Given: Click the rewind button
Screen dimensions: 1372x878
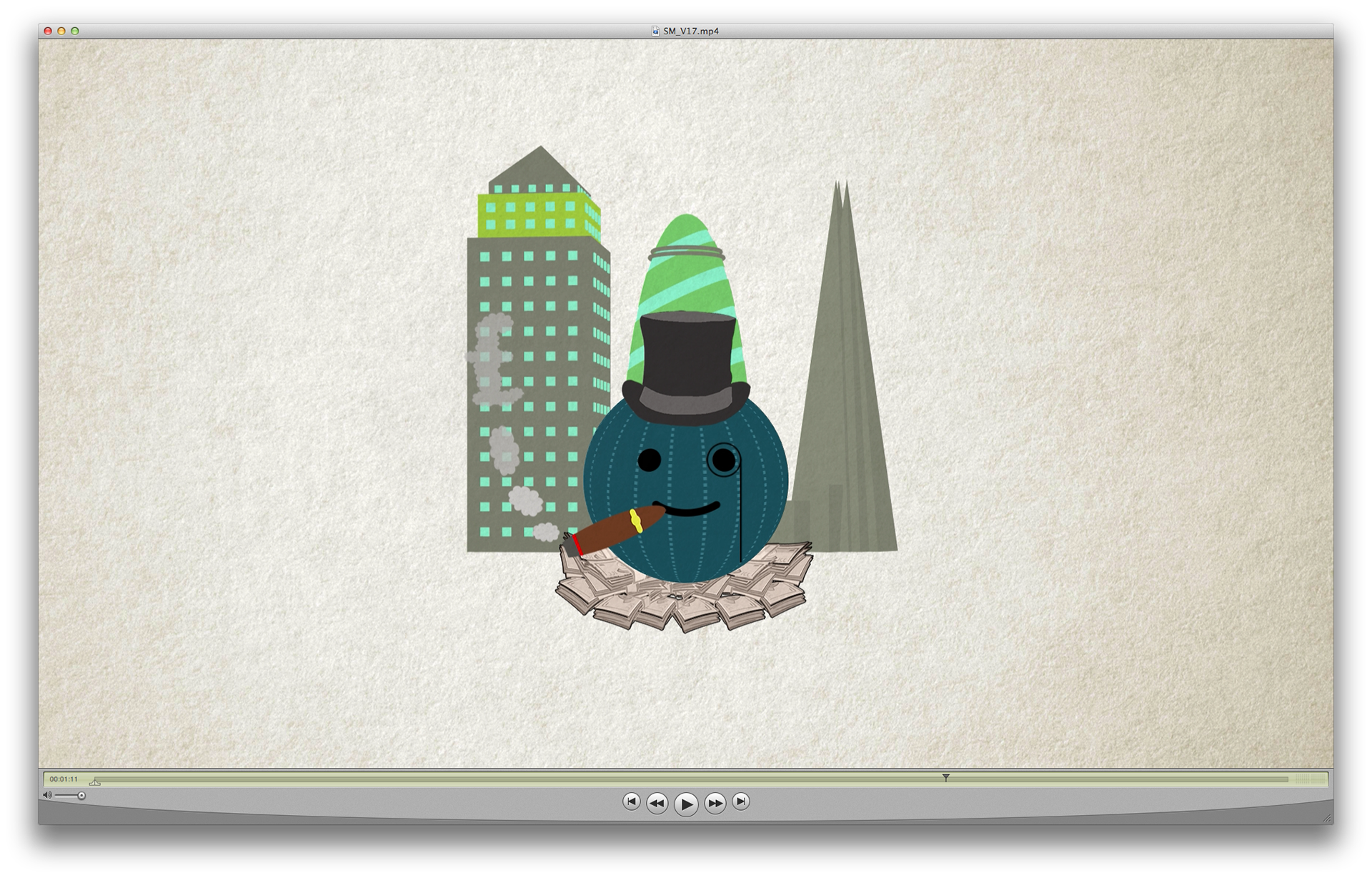Looking at the screenshot, I should click(x=657, y=804).
